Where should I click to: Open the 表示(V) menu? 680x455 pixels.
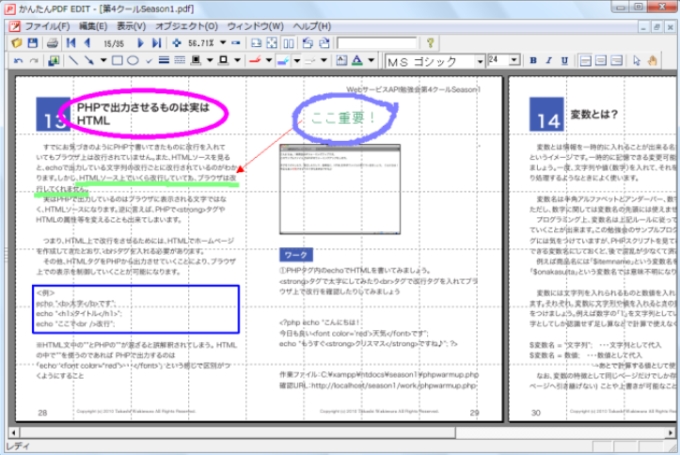pos(131,26)
